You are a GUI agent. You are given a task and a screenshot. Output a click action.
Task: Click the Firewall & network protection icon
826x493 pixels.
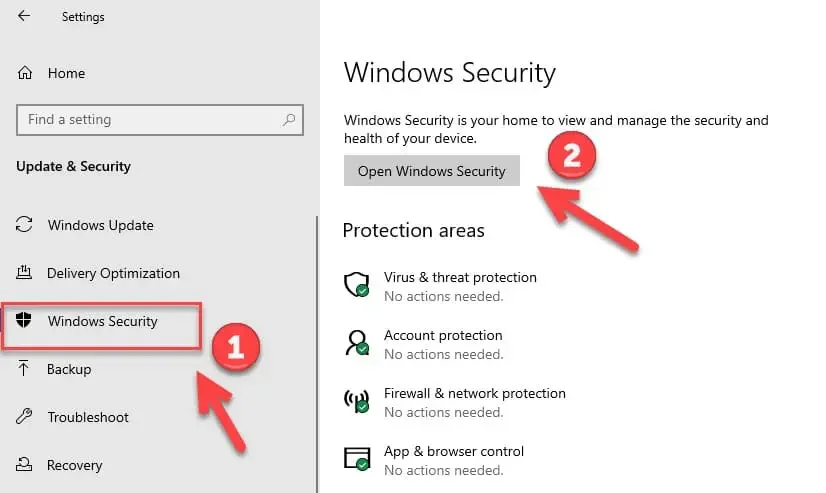356,401
